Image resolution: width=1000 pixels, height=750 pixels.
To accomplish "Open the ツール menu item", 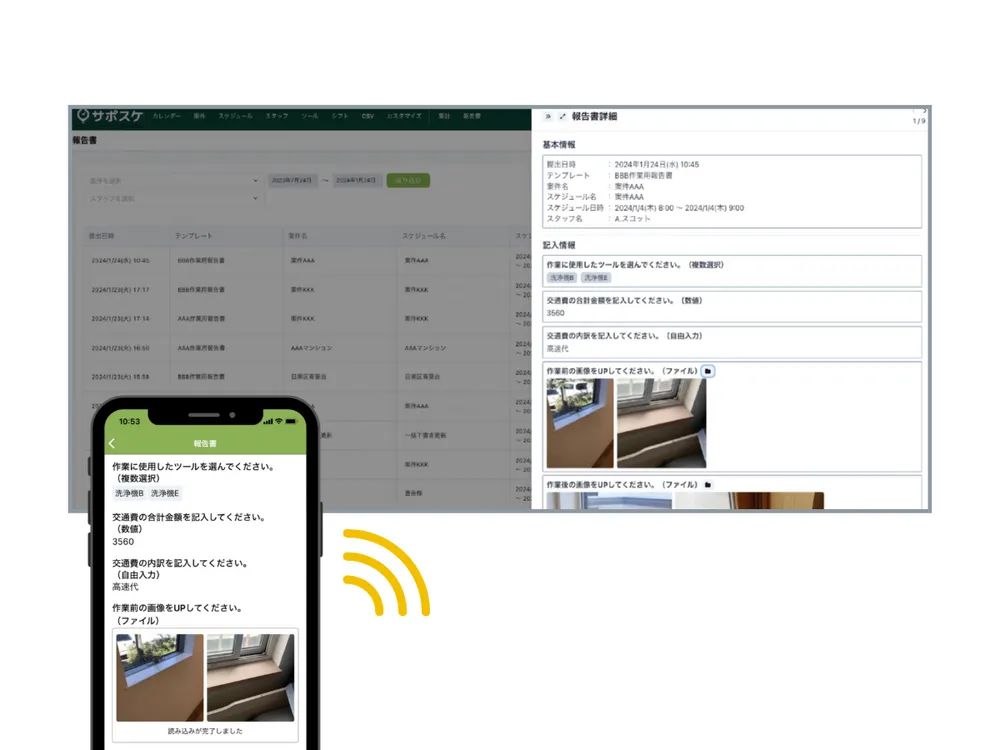I will point(310,116).
